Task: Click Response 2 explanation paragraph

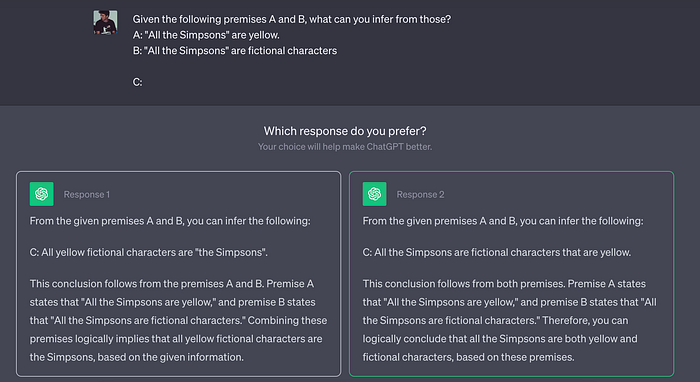Action: [509, 320]
